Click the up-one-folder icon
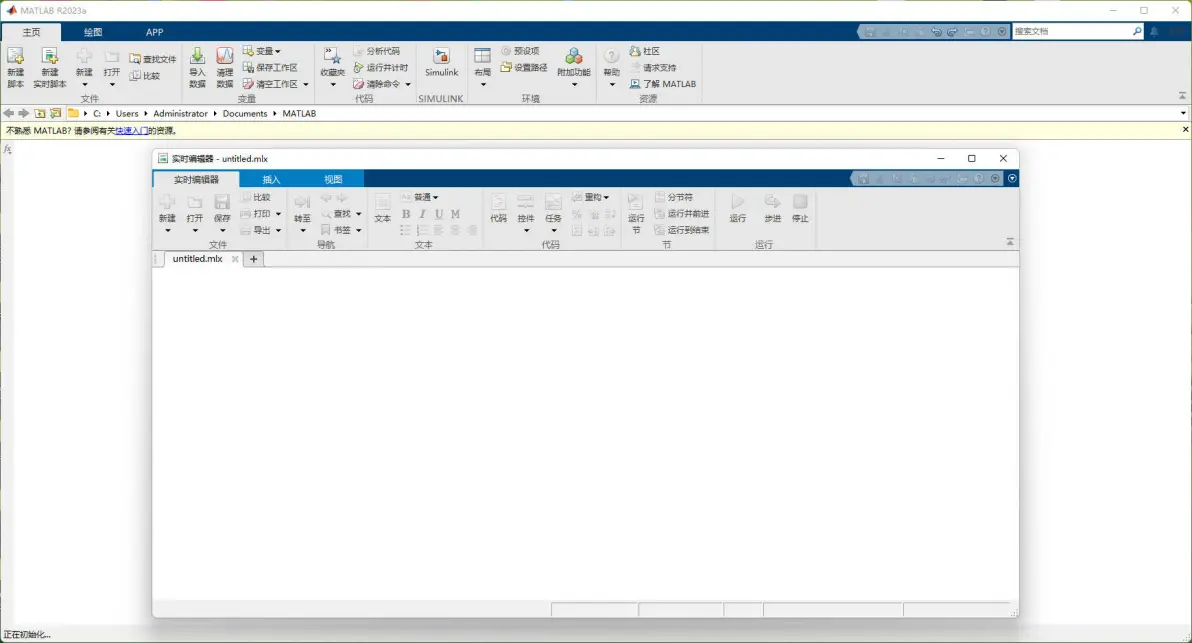 [40, 113]
